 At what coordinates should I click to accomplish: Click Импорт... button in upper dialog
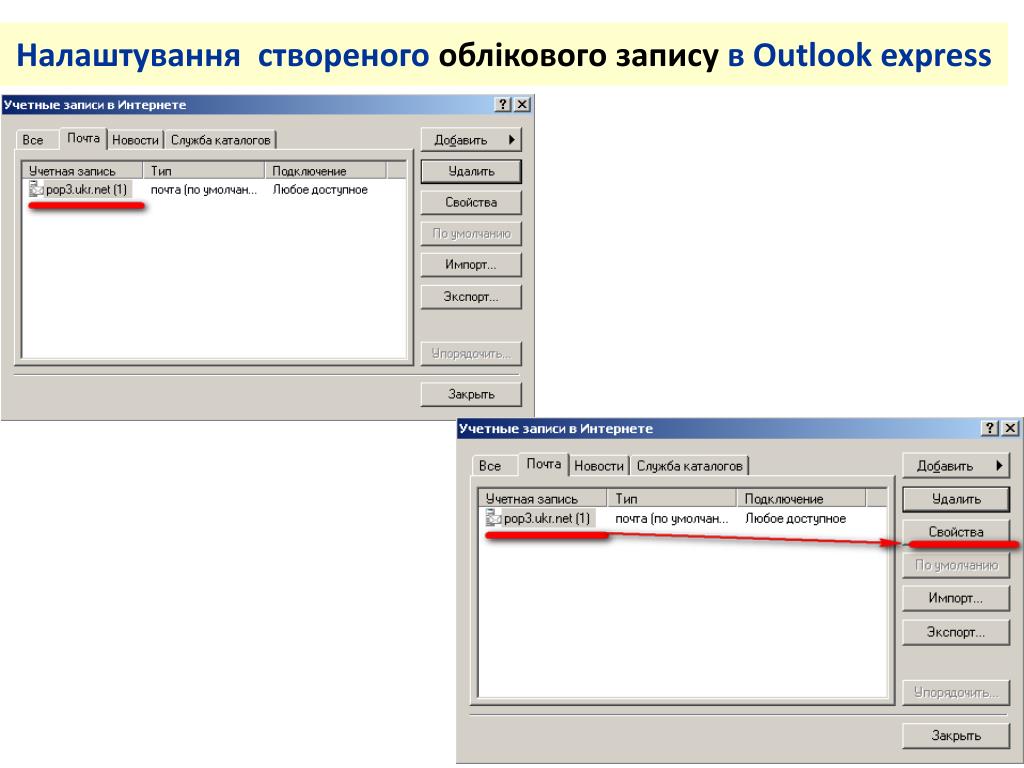coord(471,264)
